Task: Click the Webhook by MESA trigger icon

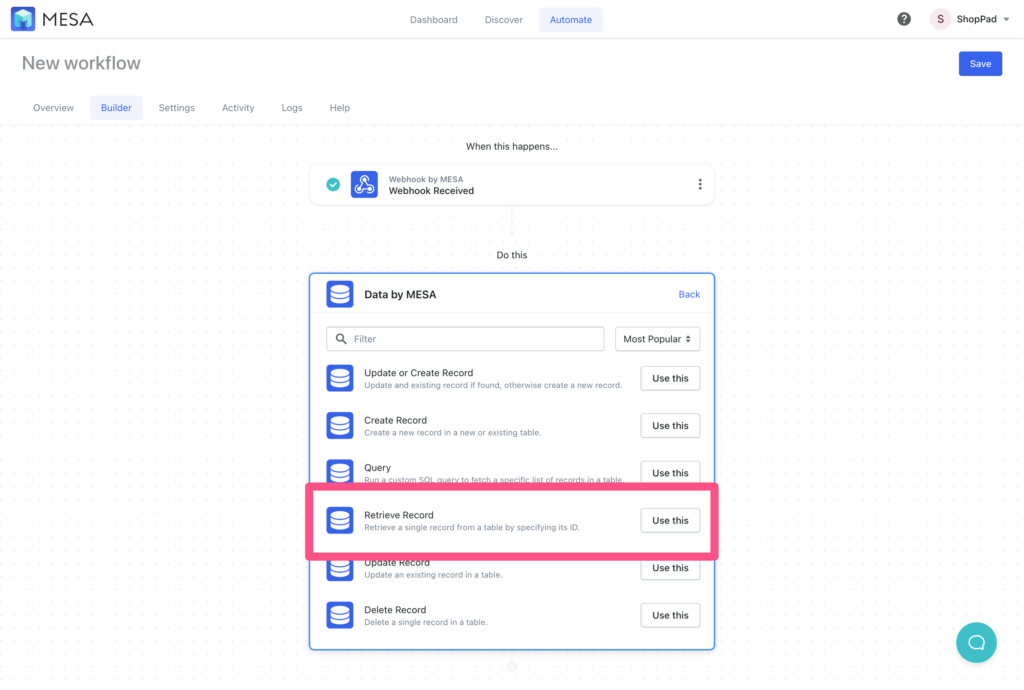Action: pos(364,184)
